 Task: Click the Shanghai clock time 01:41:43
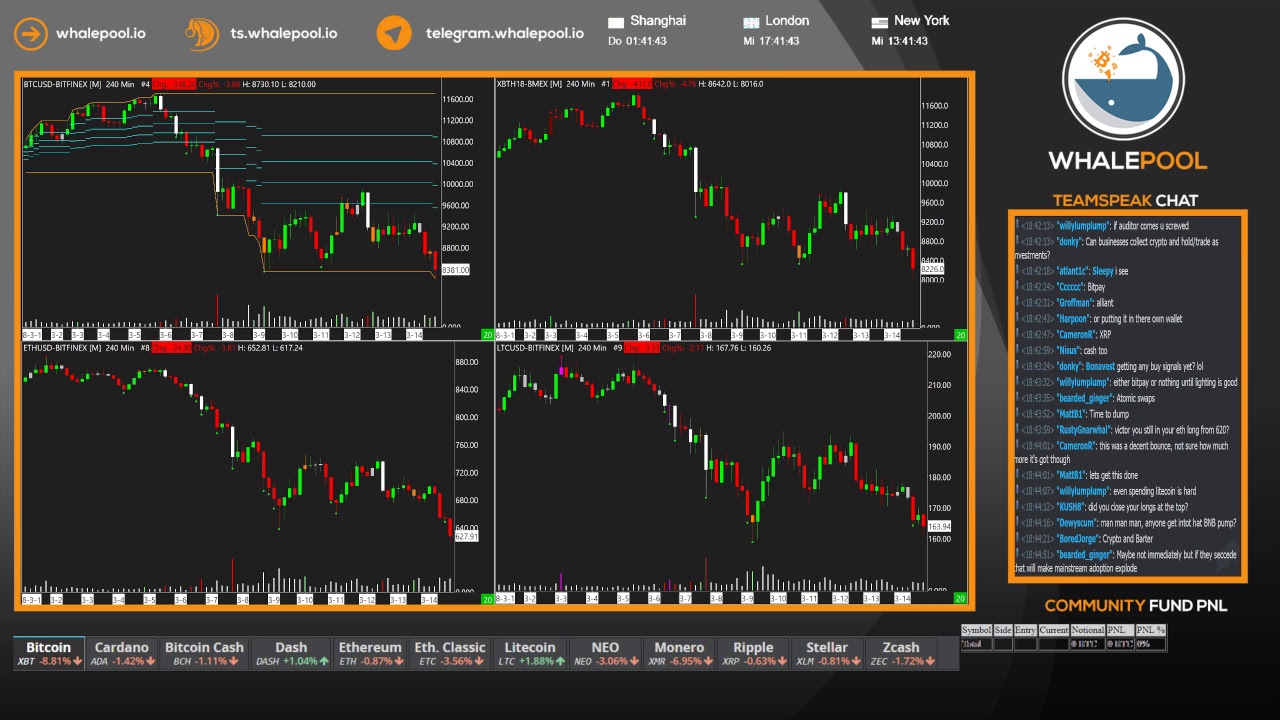pyautogui.click(x=646, y=41)
